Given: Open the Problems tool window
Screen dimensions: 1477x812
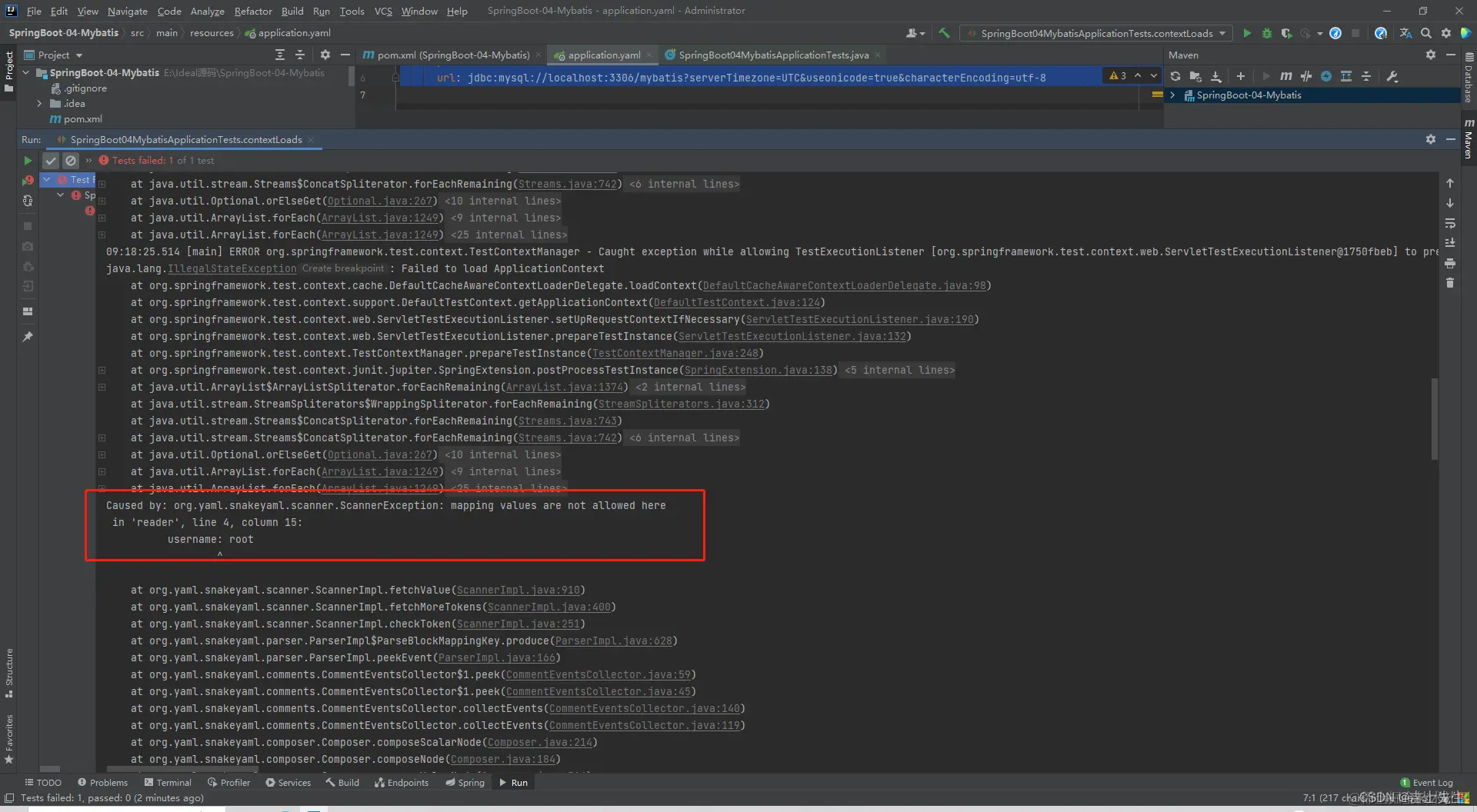Looking at the screenshot, I should 102,783.
